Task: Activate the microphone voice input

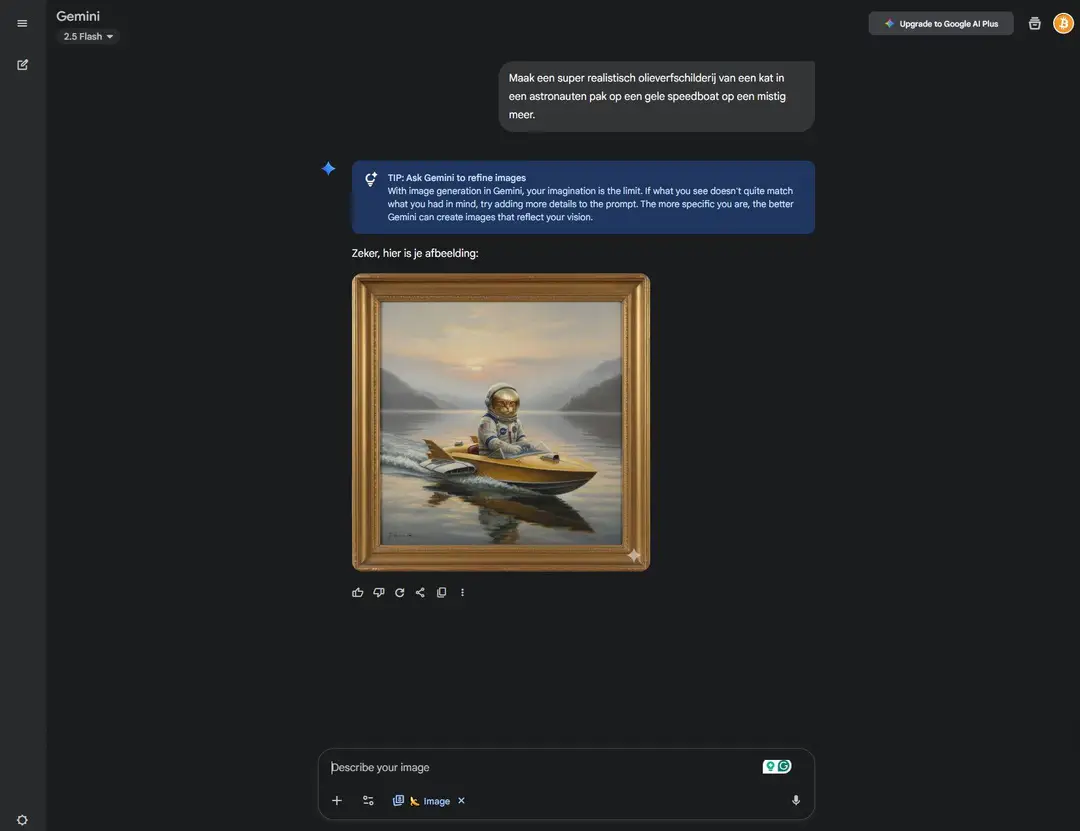Action: (796, 801)
